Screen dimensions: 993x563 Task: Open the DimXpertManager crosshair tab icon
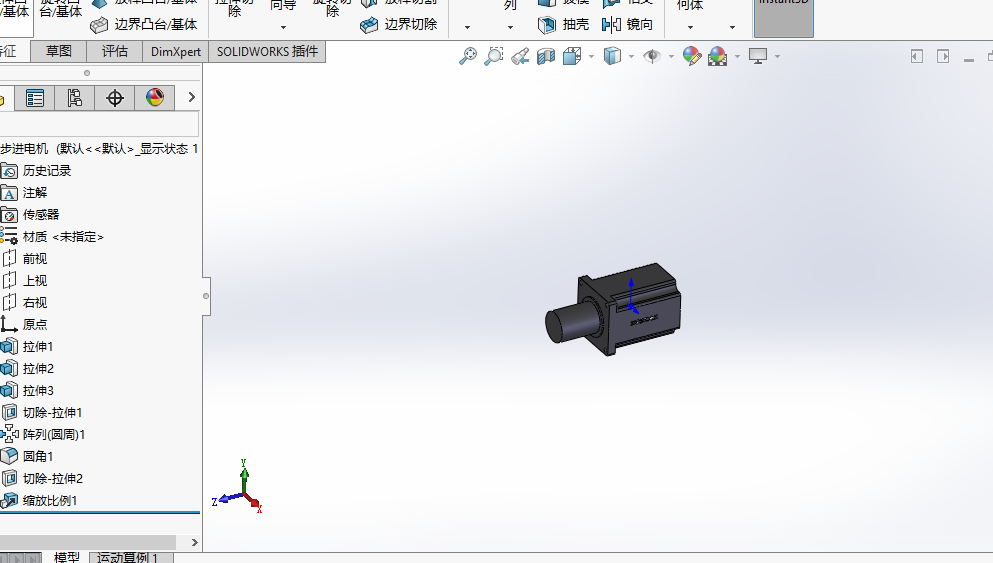(x=115, y=98)
